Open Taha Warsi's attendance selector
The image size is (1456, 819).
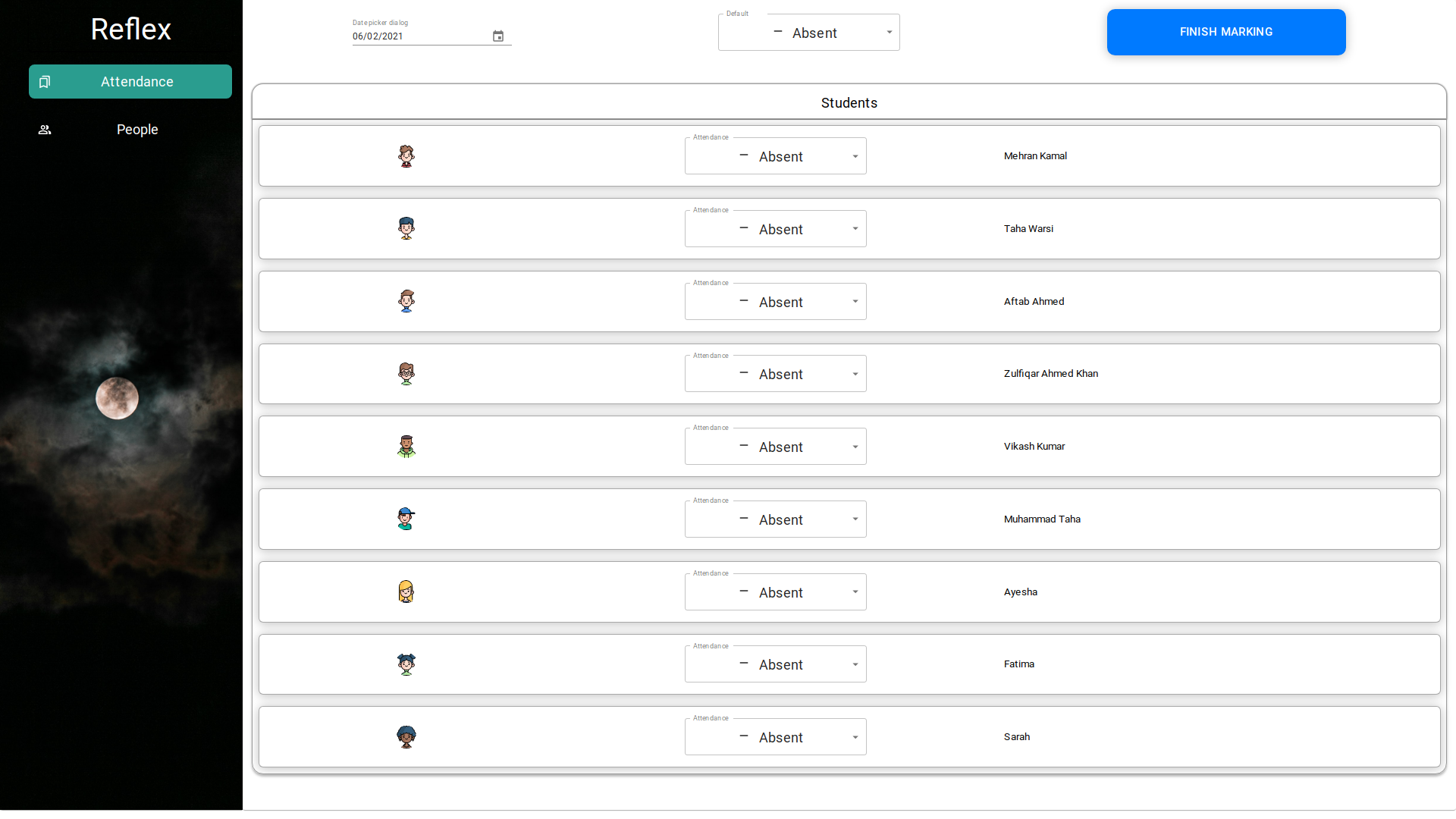(x=775, y=229)
